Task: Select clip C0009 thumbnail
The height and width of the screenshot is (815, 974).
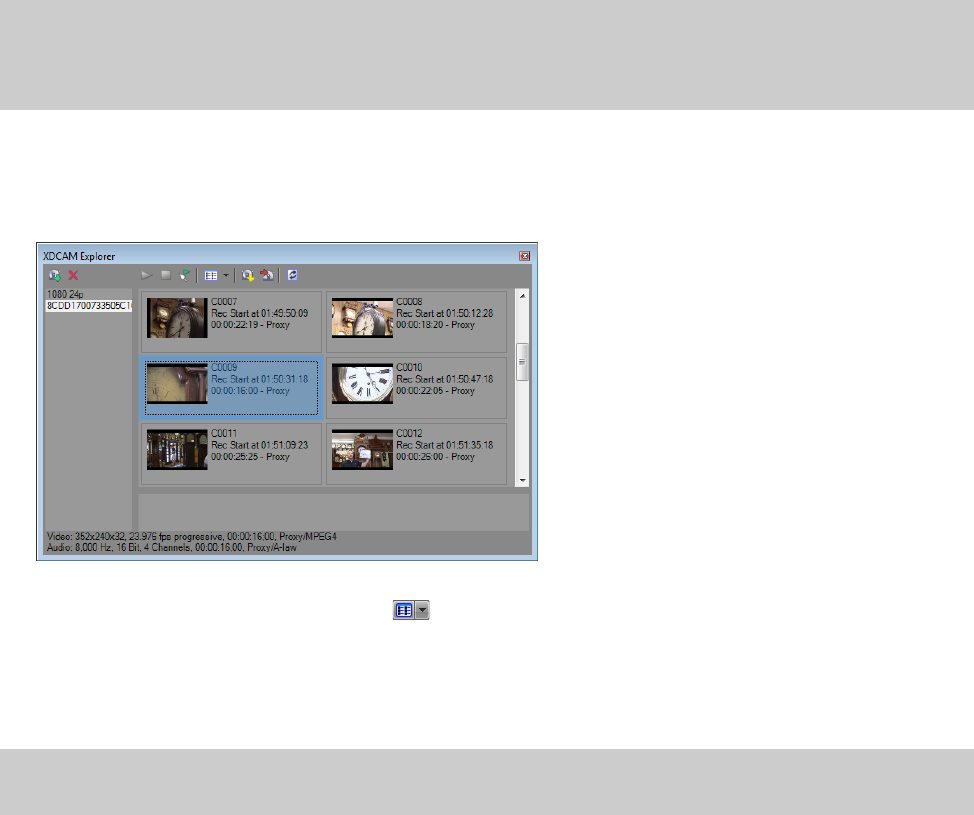Action: (177, 384)
